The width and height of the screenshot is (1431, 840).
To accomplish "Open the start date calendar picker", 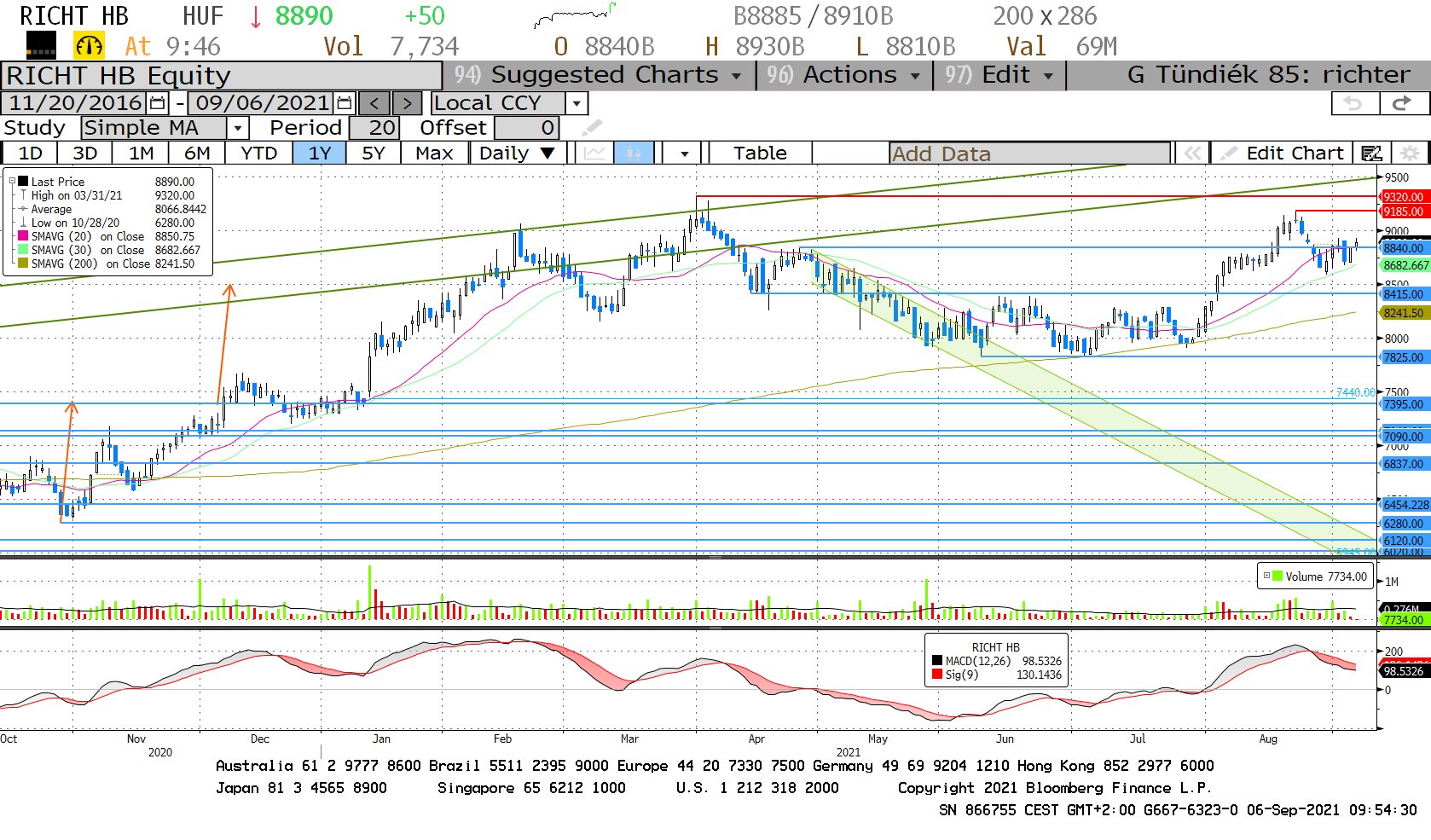I will [x=158, y=103].
